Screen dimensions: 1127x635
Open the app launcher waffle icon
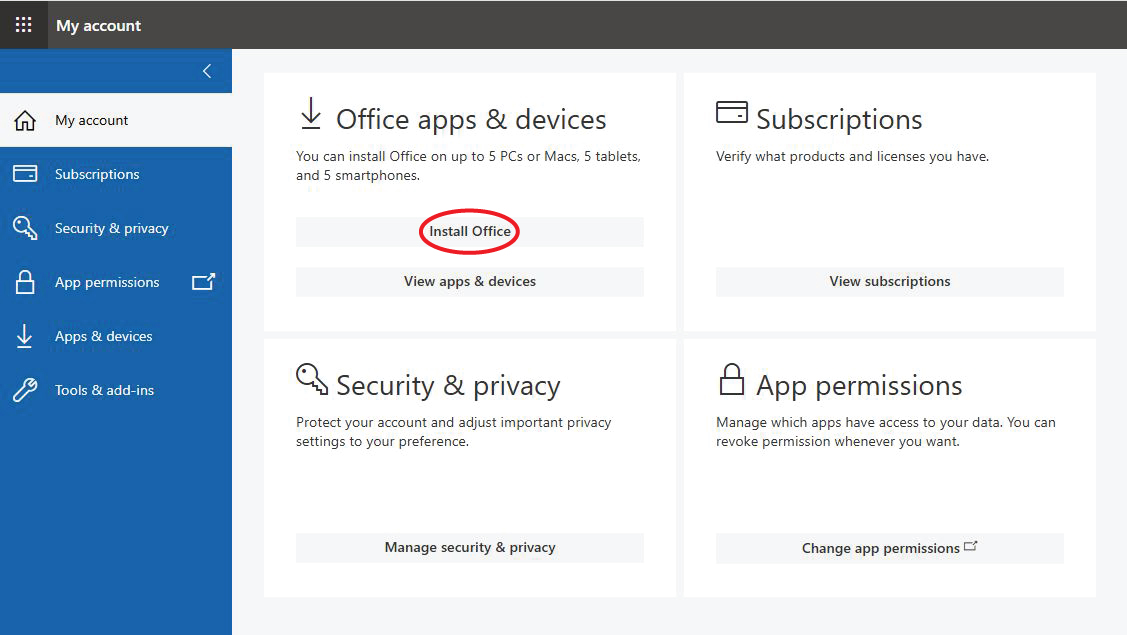pos(24,25)
